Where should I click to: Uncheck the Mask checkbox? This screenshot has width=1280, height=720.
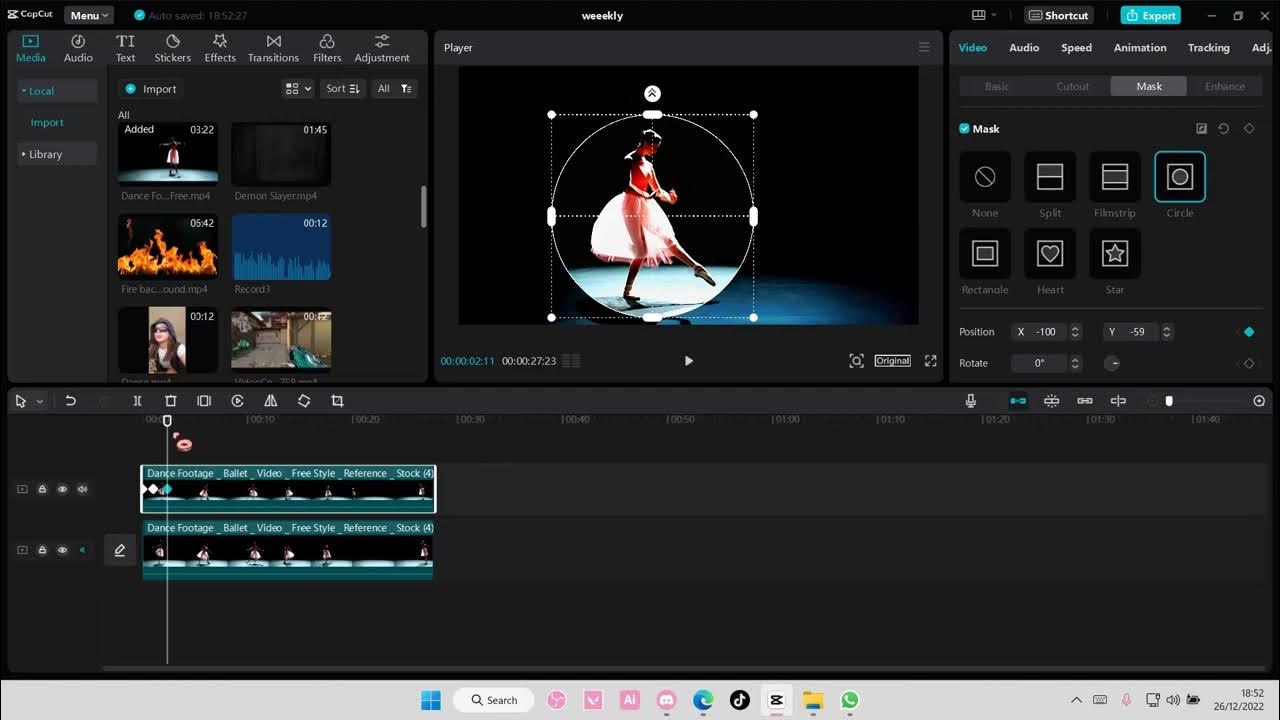pos(964,129)
